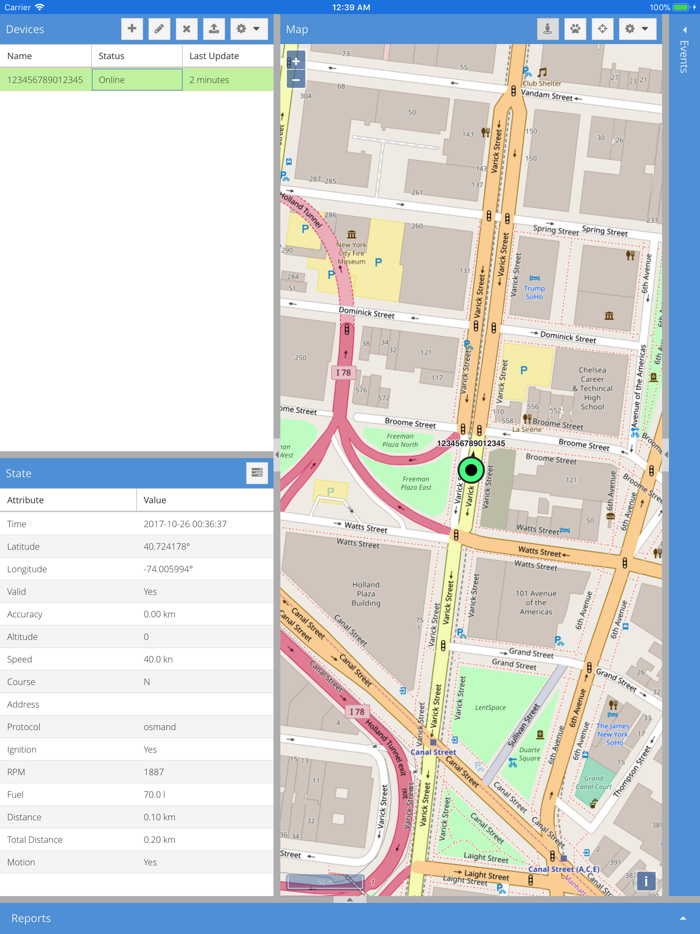Click the Club Shelter music note icon
700x934 pixels.
[x=542, y=73]
